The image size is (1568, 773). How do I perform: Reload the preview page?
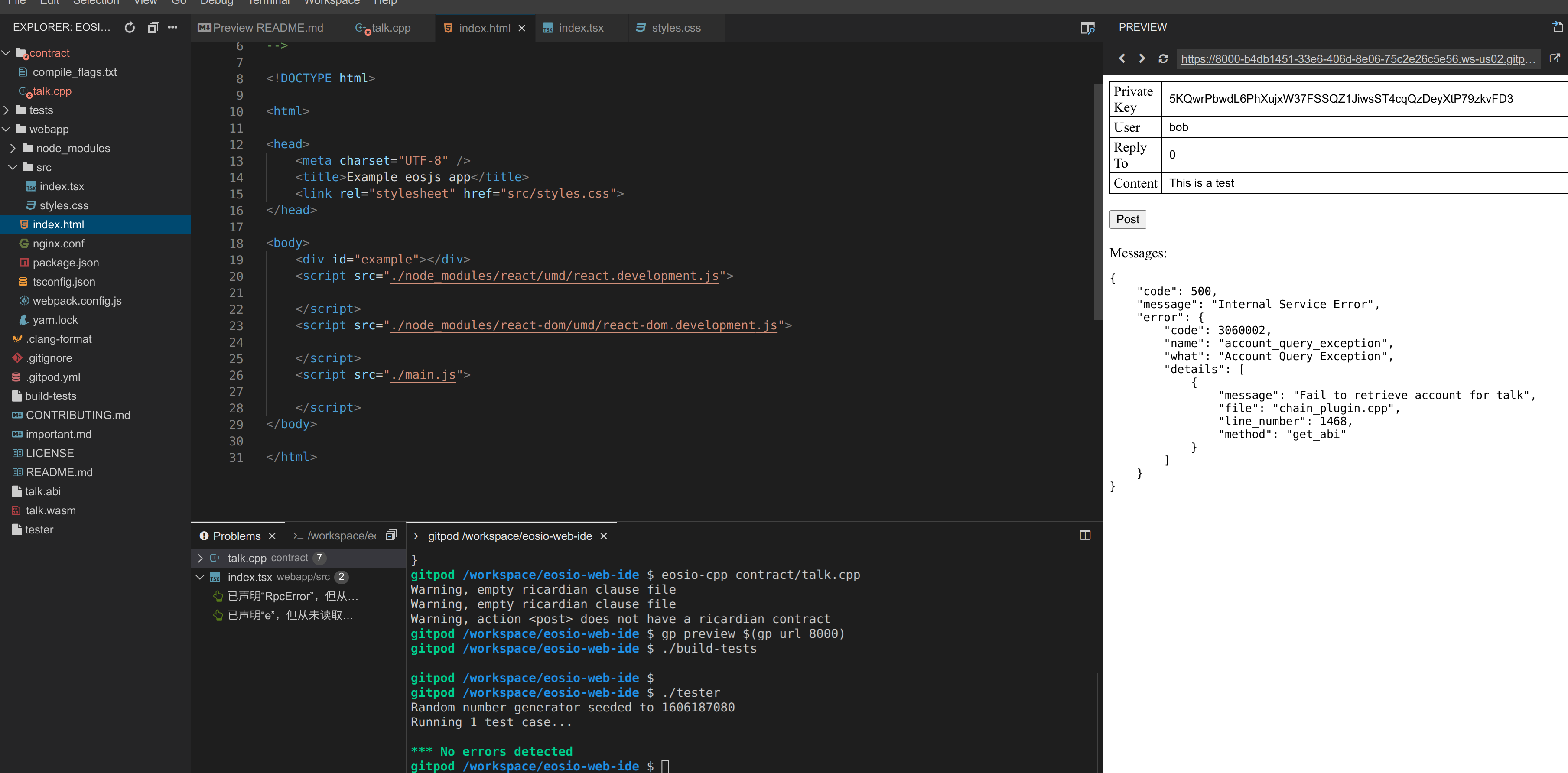coord(1163,58)
